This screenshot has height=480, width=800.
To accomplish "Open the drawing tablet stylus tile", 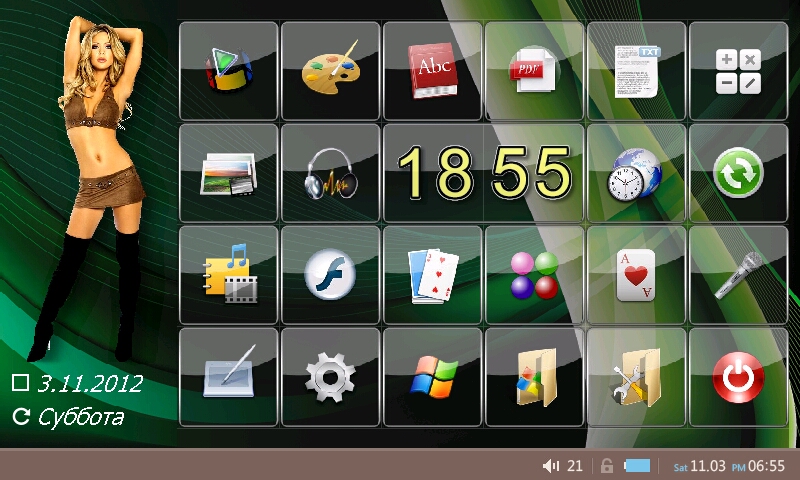I will click(x=229, y=377).
